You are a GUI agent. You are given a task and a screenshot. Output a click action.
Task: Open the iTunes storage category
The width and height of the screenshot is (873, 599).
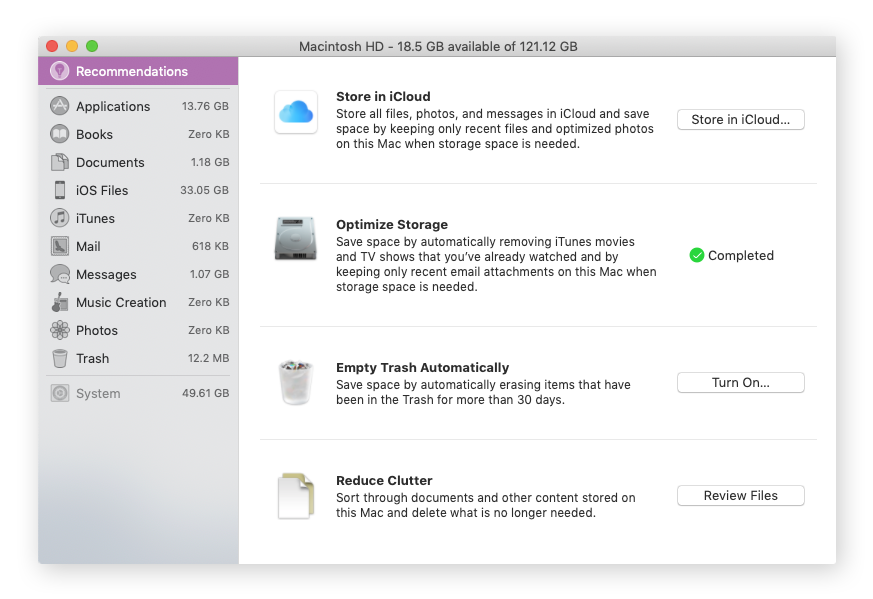[96, 218]
